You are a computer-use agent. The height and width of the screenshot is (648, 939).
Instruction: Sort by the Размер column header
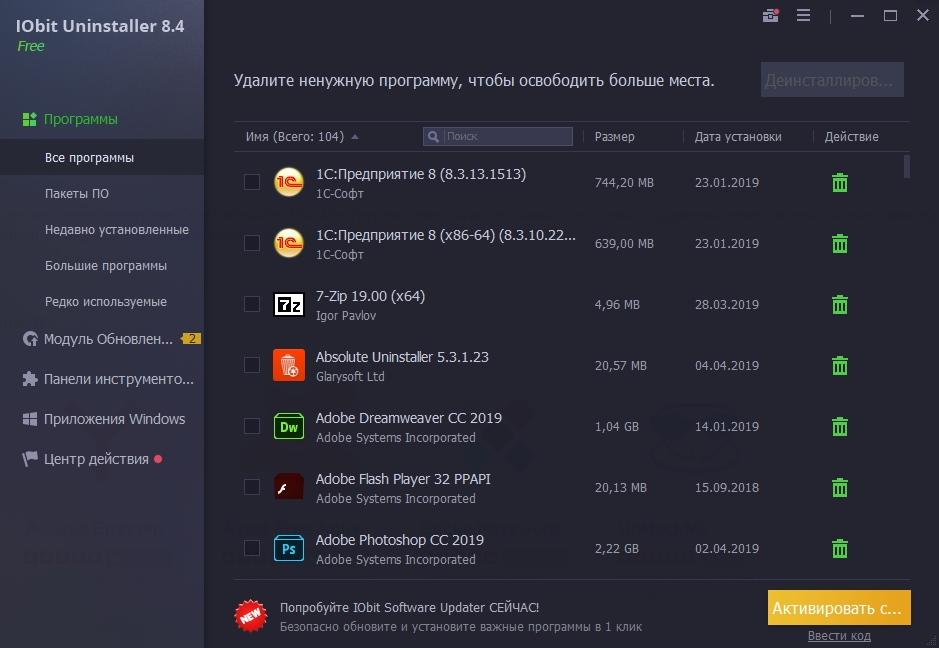coord(614,137)
